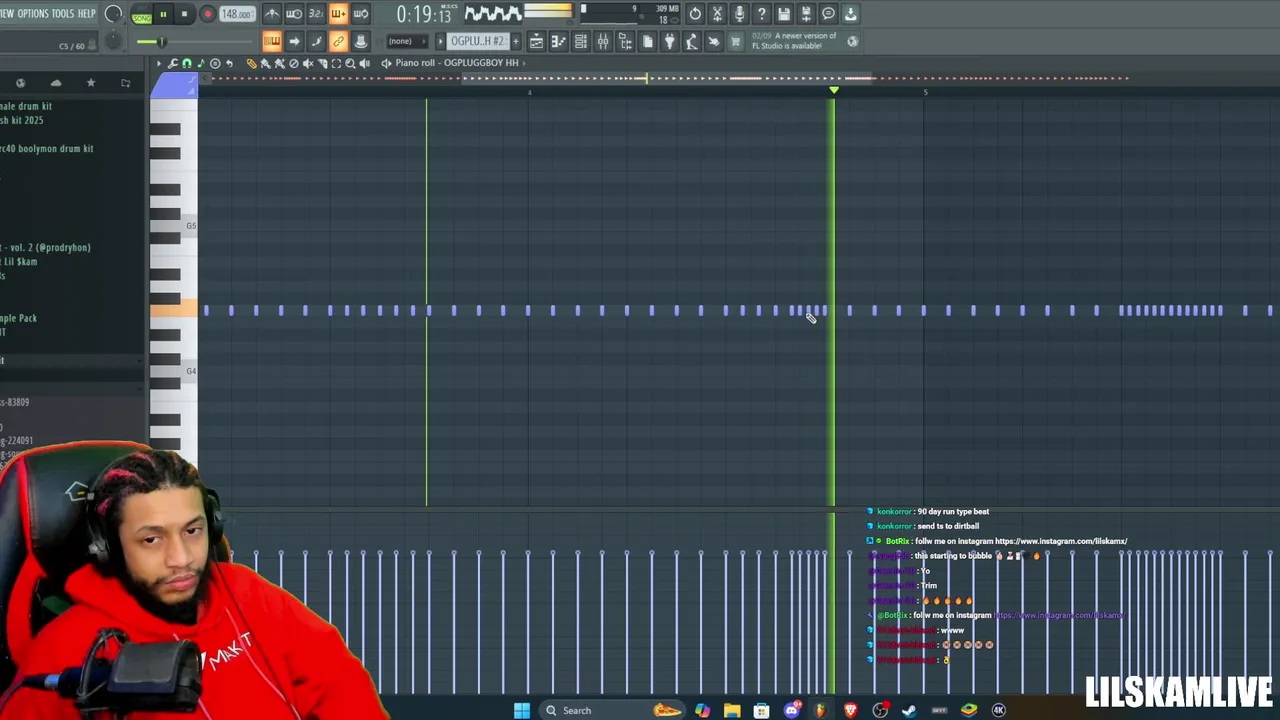
Task: Click the scissors audio editor icon
Action: coord(717,14)
